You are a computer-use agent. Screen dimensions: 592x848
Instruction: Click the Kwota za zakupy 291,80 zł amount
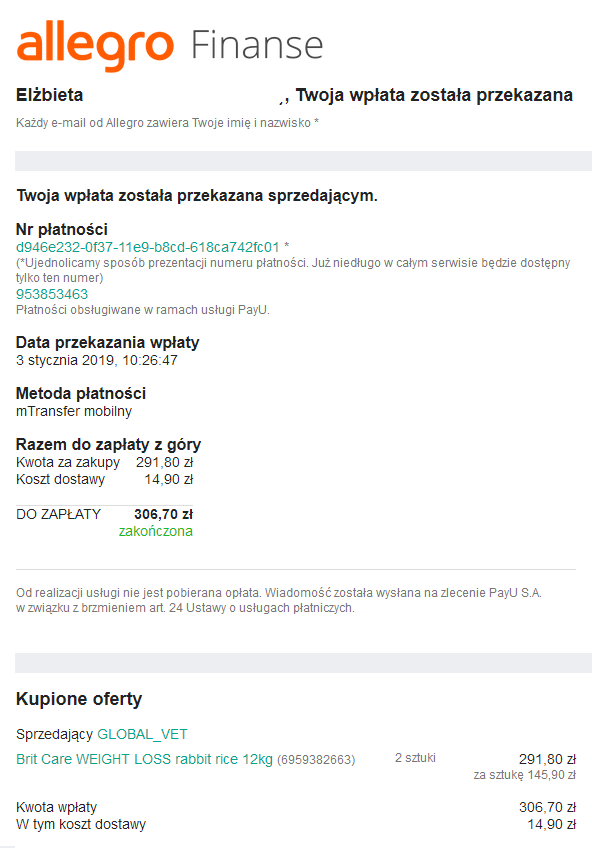point(164,462)
